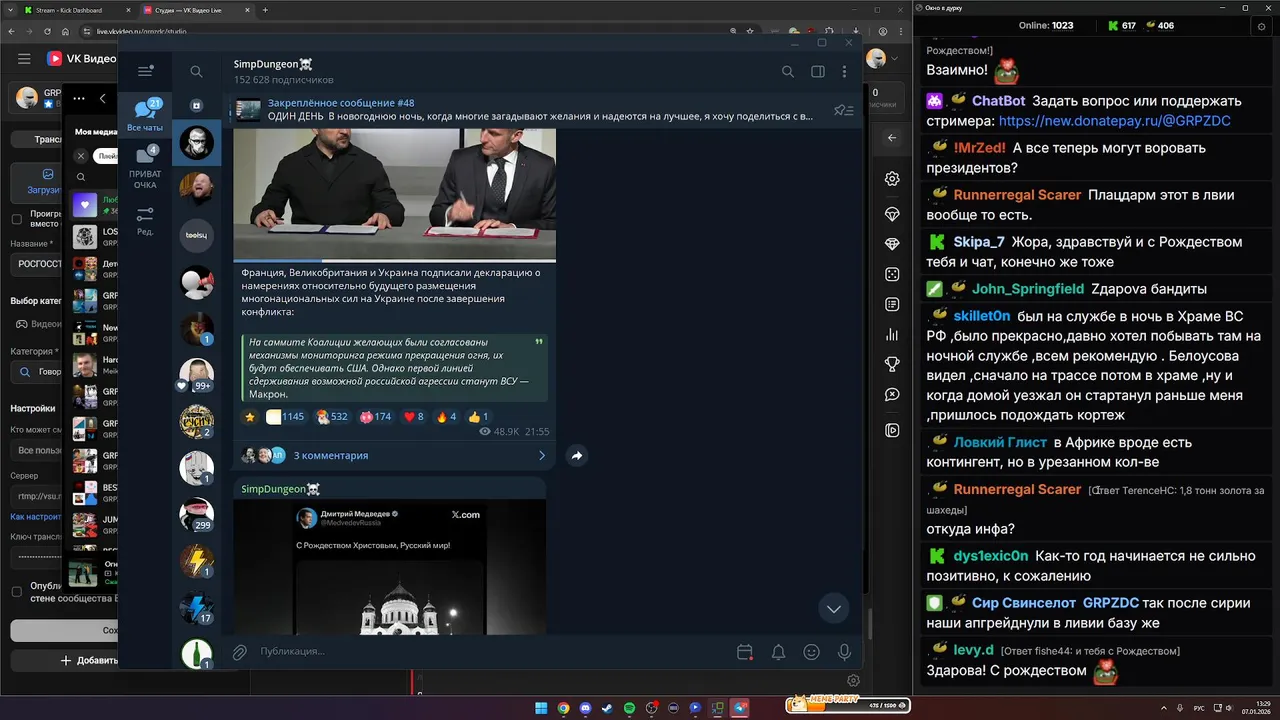Viewport: 1280px width, 720px height.
Task: Open the ПРИВАТОЧКА chat folder
Action: pyautogui.click(x=145, y=166)
